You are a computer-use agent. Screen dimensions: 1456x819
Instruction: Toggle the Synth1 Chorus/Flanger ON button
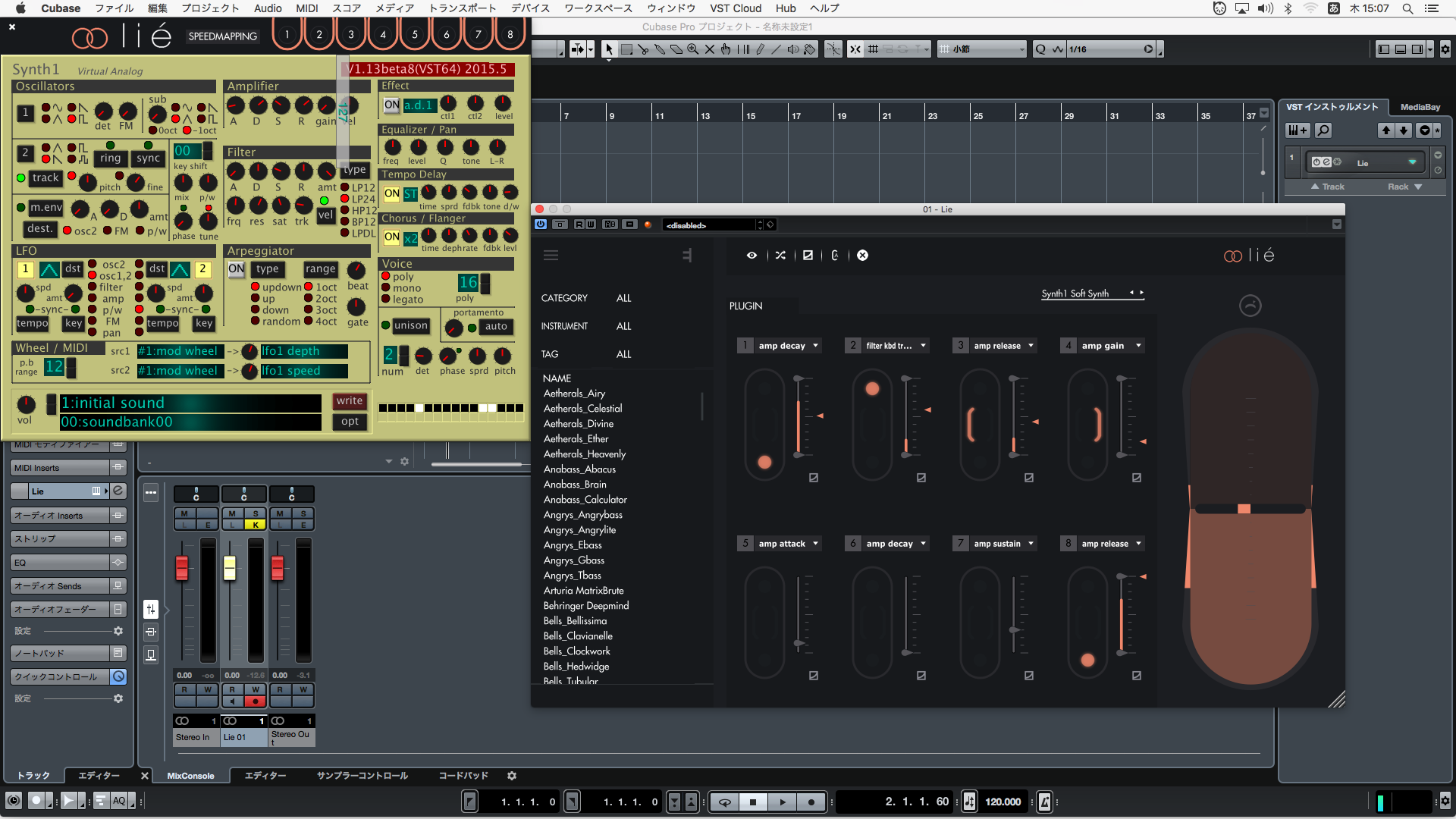tap(391, 237)
